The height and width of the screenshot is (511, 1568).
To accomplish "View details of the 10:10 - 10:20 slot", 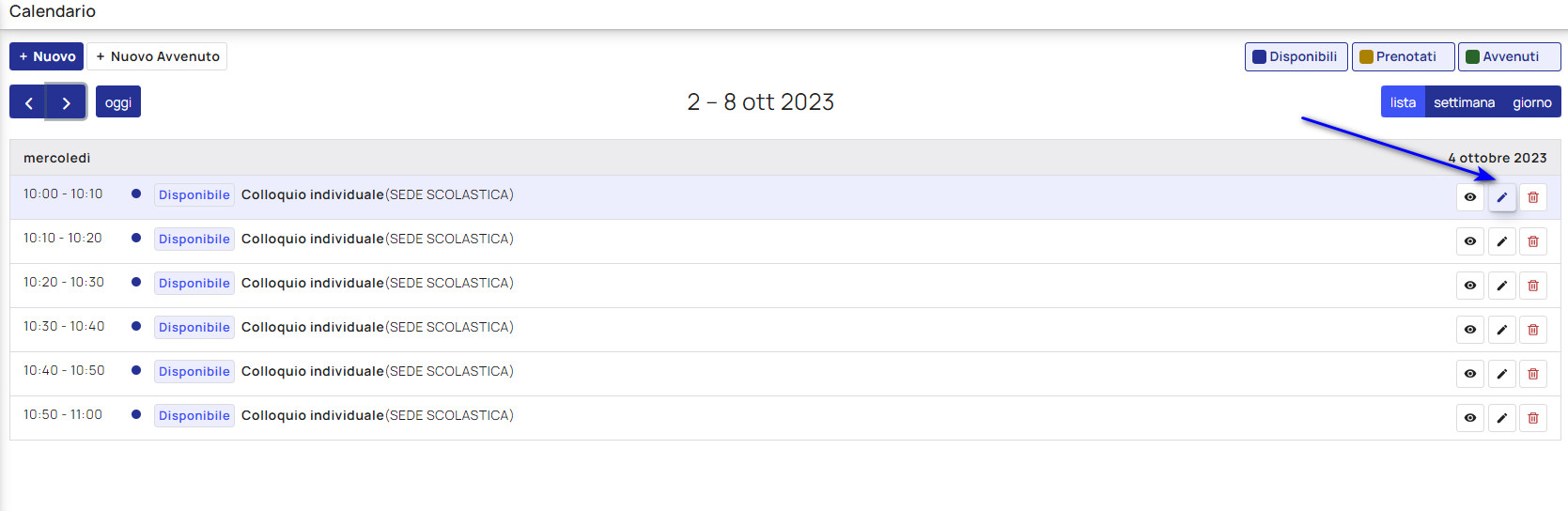I will (1470, 241).
